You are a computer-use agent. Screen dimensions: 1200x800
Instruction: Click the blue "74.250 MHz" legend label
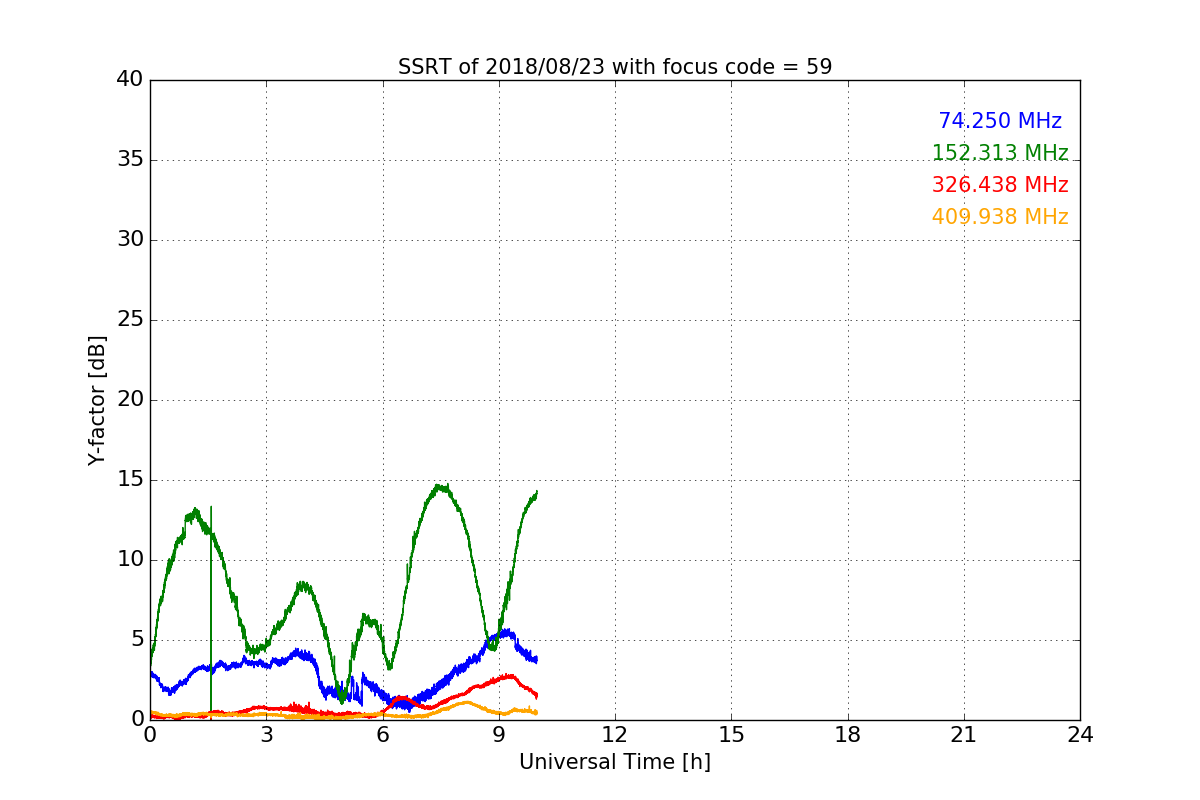pos(1000,121)
